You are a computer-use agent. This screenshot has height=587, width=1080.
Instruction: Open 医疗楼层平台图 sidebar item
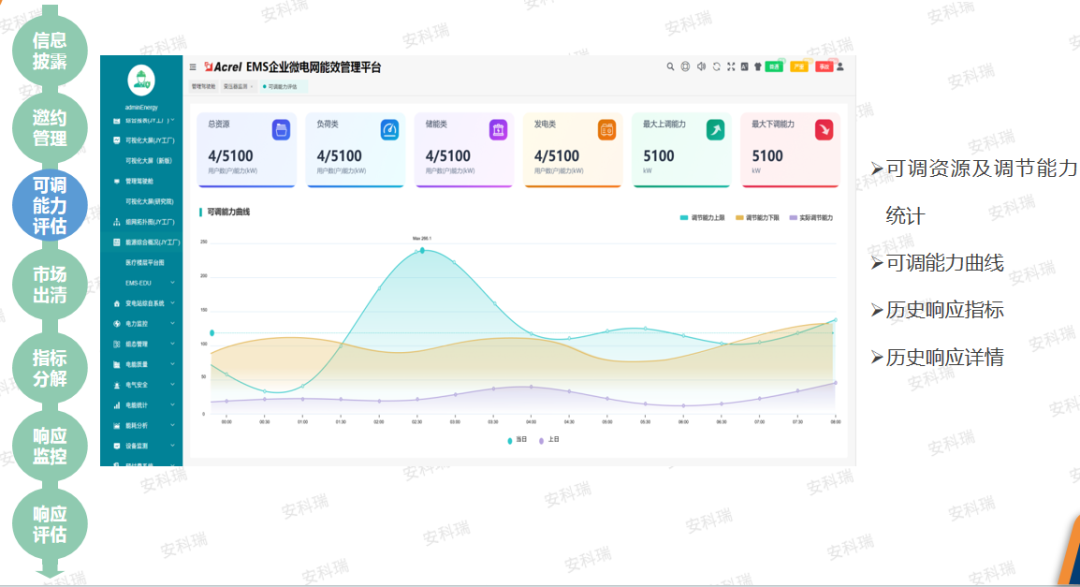click(x=142, y=262)
